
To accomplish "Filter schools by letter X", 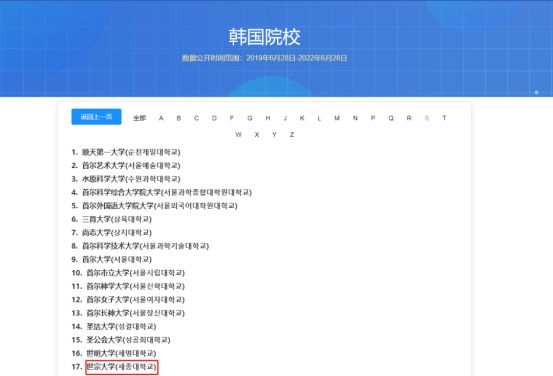I will pos(257,135).
